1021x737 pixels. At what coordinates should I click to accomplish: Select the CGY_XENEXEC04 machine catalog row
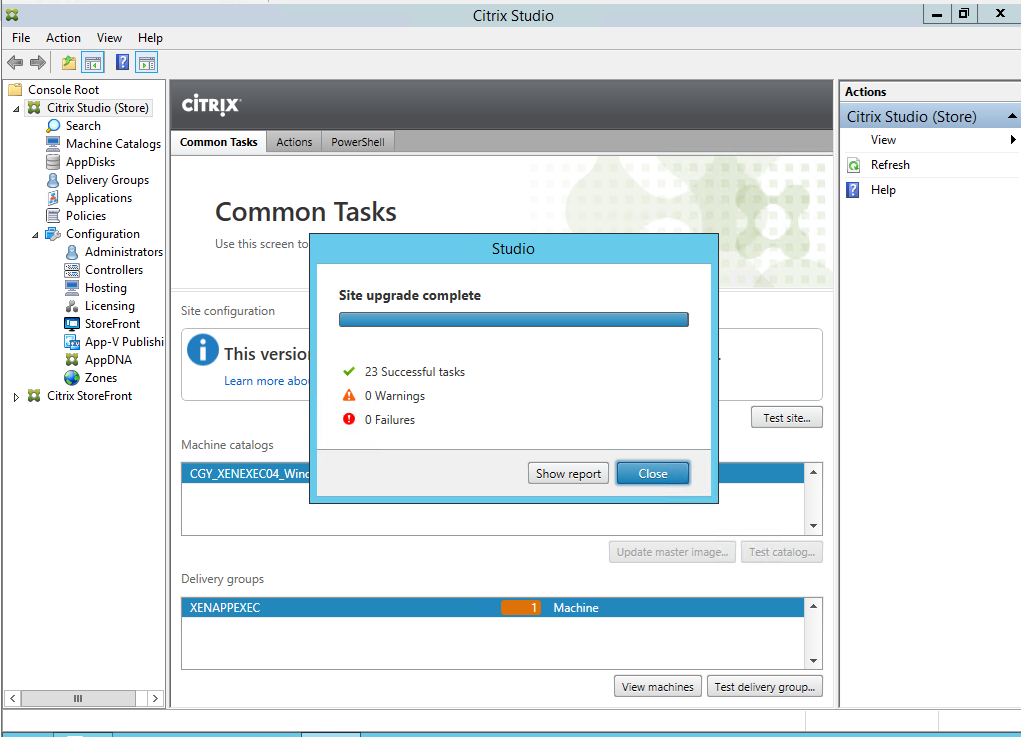tap(493, 473)
